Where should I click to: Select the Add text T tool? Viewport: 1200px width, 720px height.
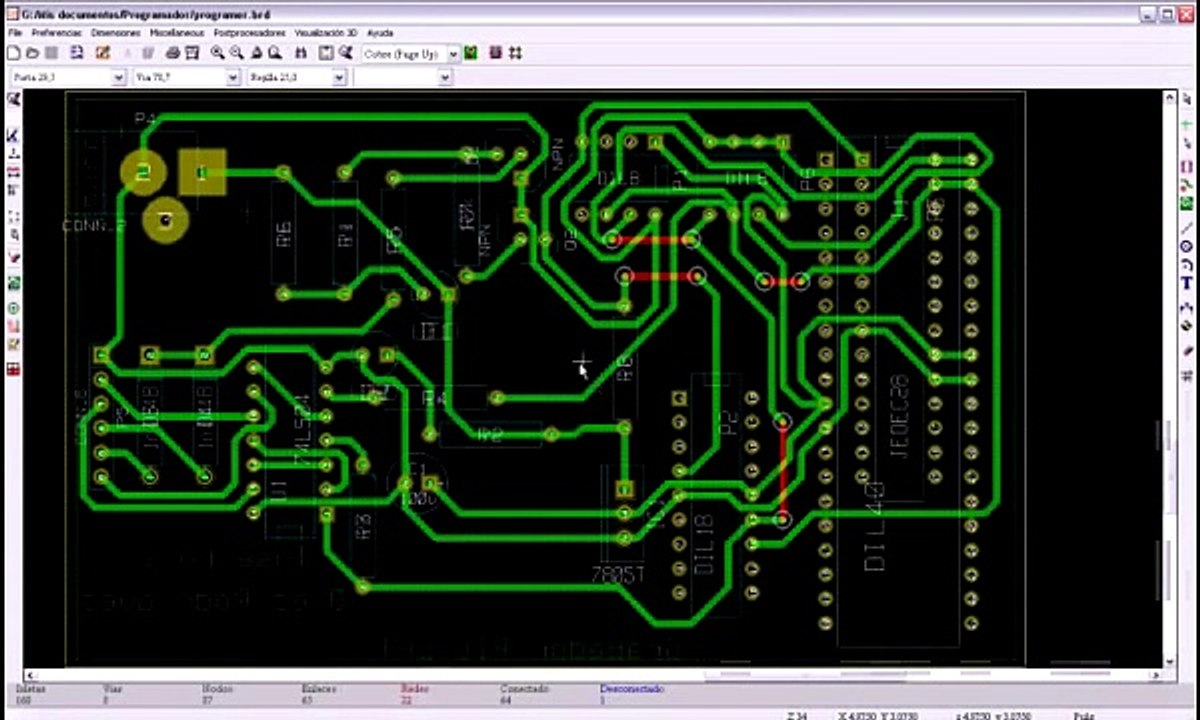tap(1187, 283)
